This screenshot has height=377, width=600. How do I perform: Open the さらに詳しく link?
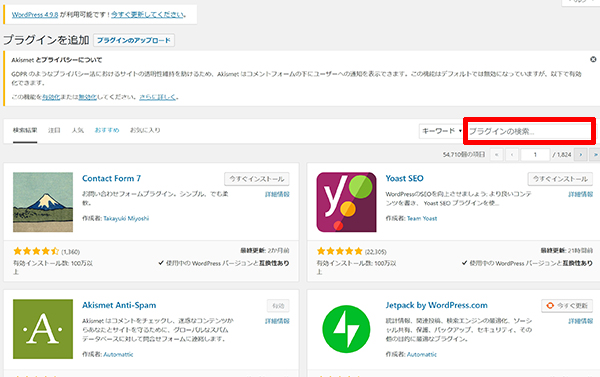[x=157, y=97]
